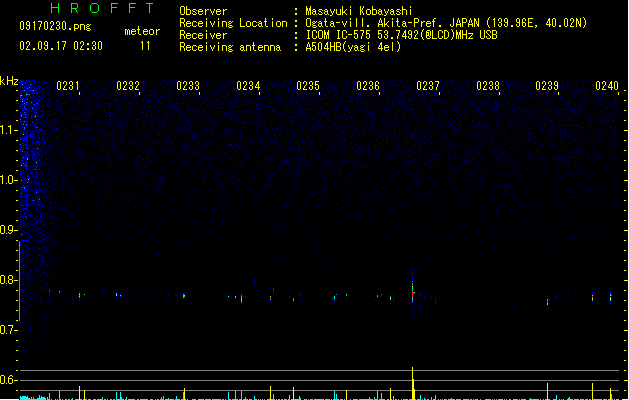Click the ICOM IC-575 receiver text
629x400 pixels.
pyautogui.click(x=401, y=35)
